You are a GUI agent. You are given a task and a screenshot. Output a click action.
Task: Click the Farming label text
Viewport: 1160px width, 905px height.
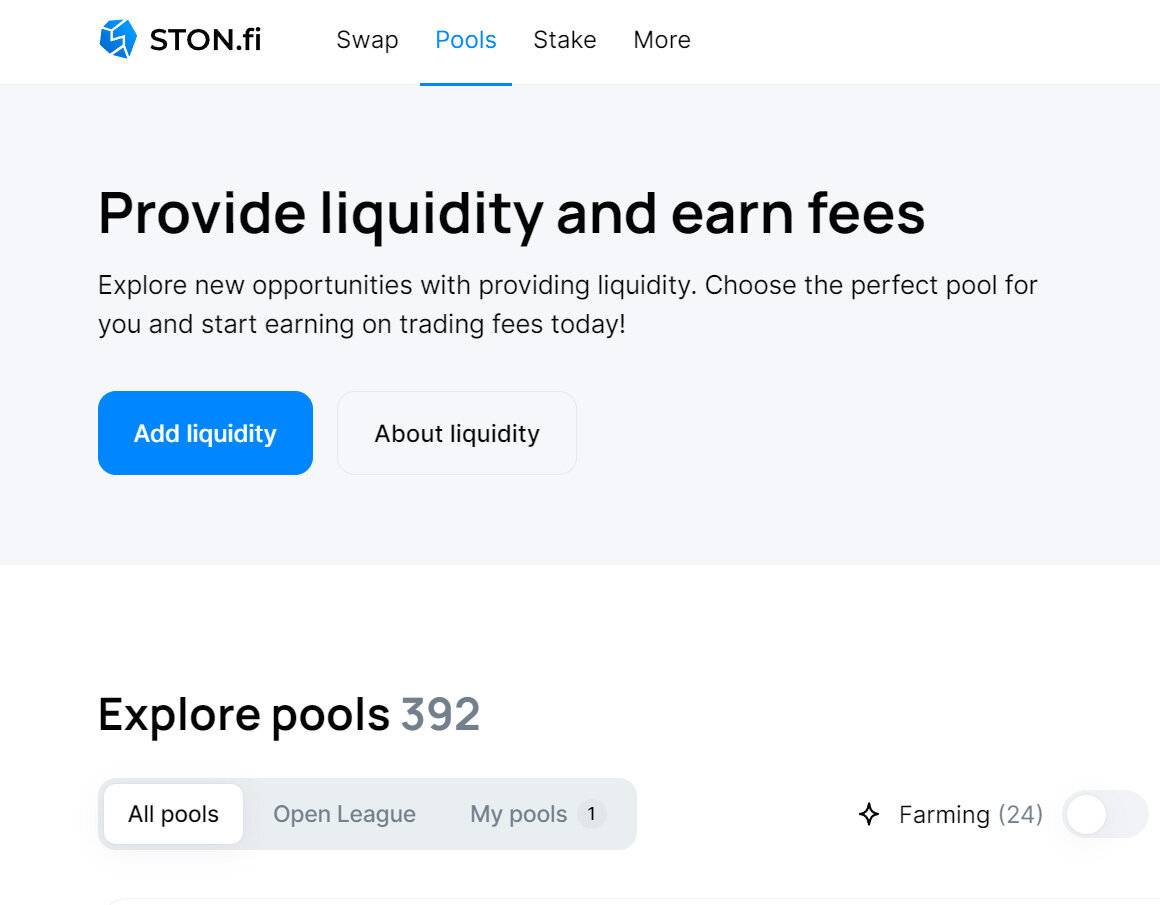(x=944, y=815)
